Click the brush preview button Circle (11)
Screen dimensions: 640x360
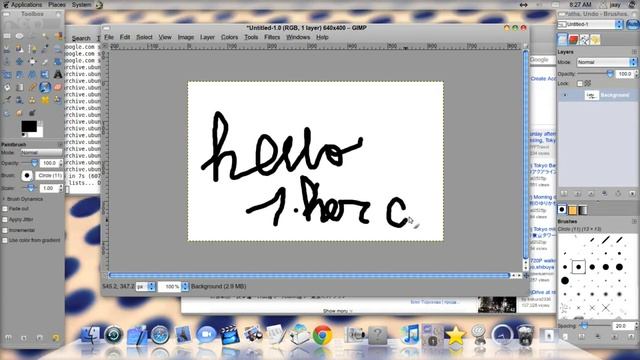[x=27, y=176]
